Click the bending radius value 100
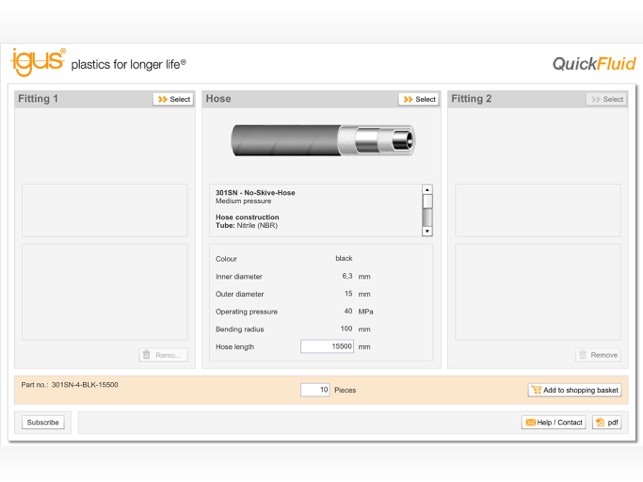Image resolution: width=643 pixels, height=482 pixels. pyautogui.click(x=346, y=329)
